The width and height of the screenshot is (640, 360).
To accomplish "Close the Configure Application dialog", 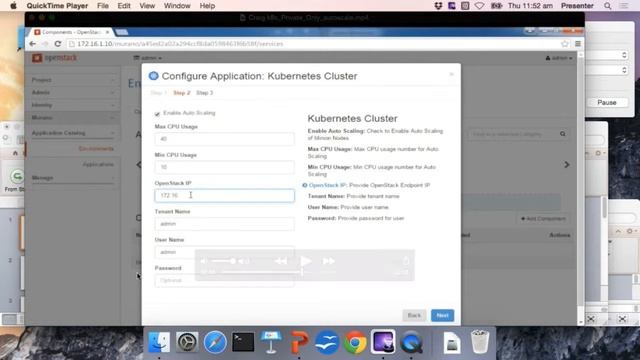I will (x=451, y=74).
